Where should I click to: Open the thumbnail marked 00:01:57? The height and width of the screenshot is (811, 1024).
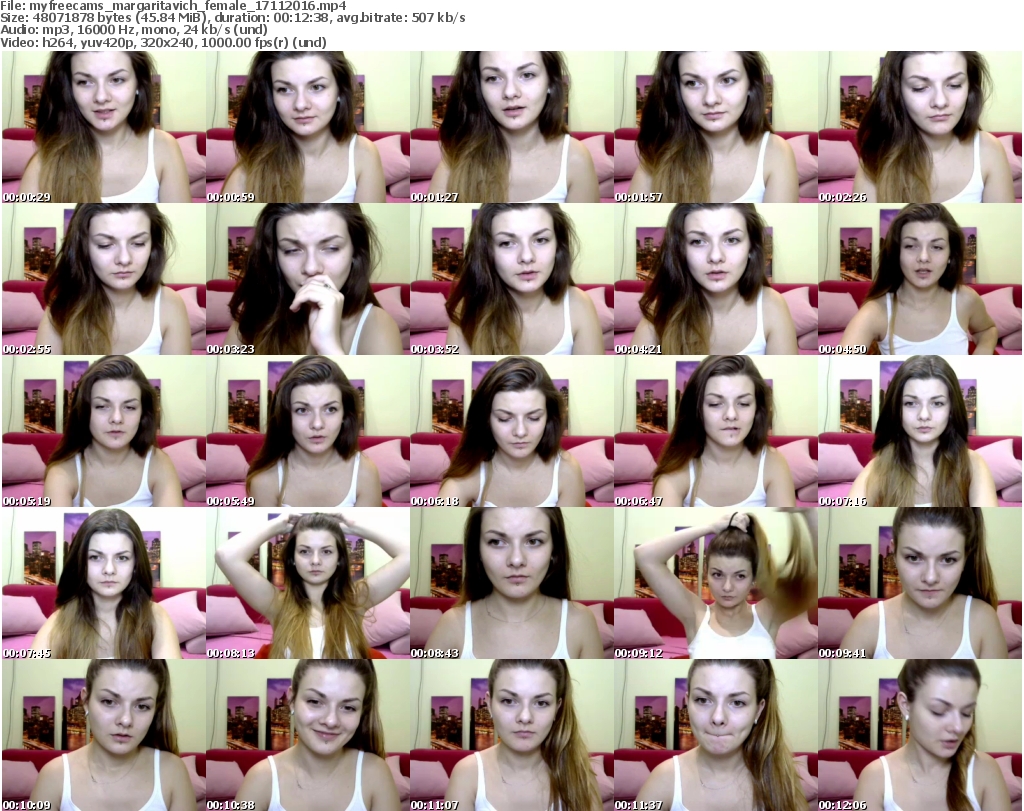click(715, 127)
